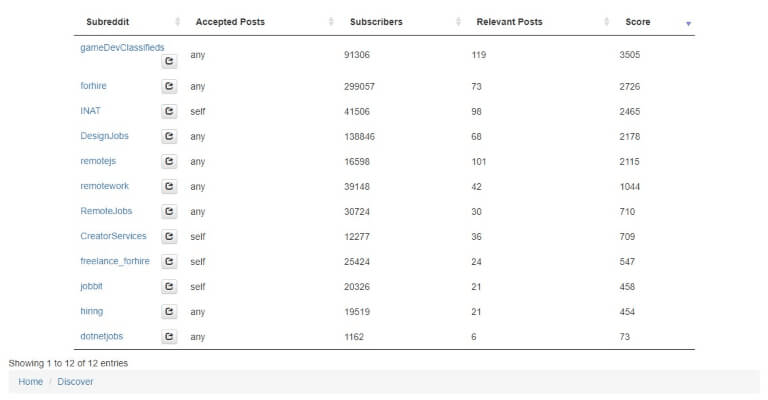
Task: Sort table by Subreddit column
Action: pyautogui.click(x=108, y=22)
